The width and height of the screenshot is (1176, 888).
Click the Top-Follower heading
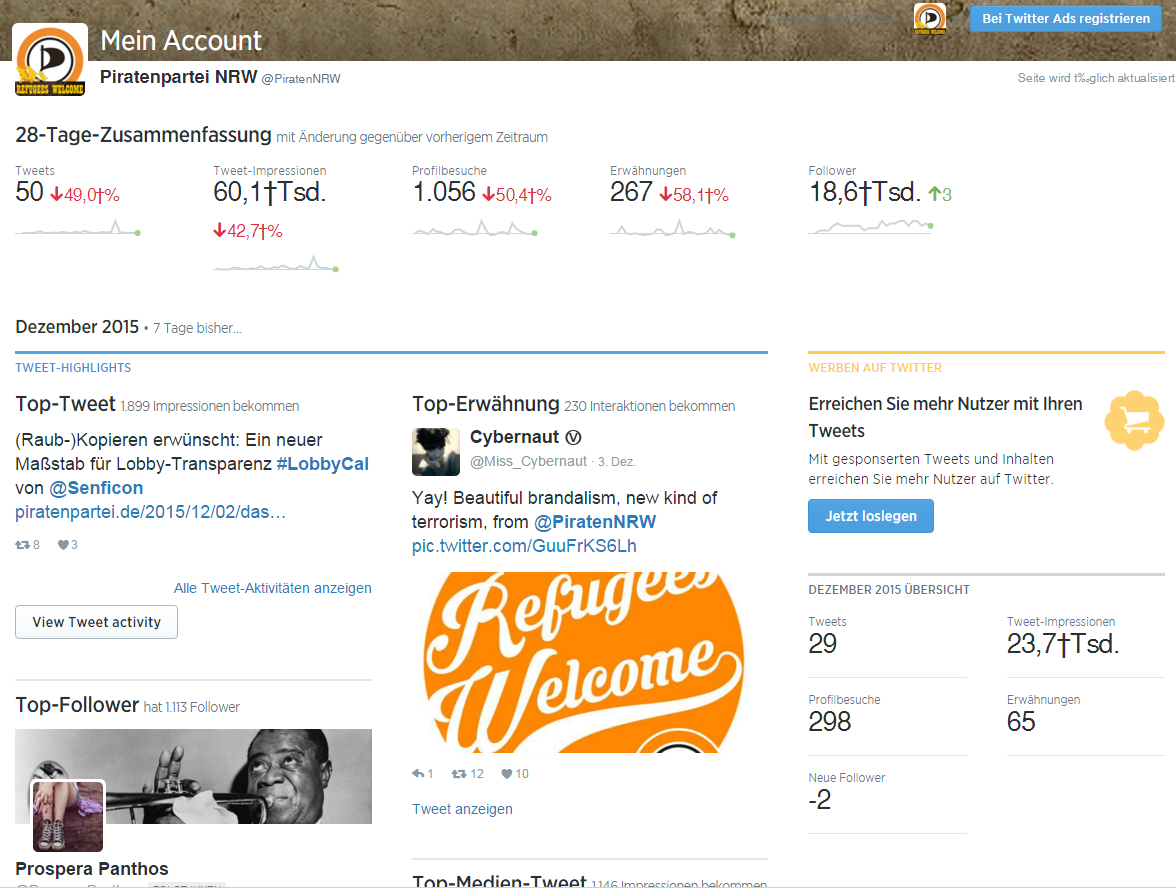click(77, 705)
